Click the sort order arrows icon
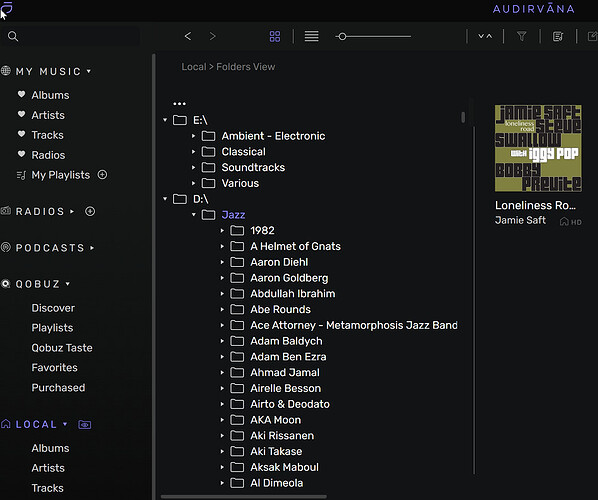The height and width of the screenshot is (500, 598). coord(485,36)
